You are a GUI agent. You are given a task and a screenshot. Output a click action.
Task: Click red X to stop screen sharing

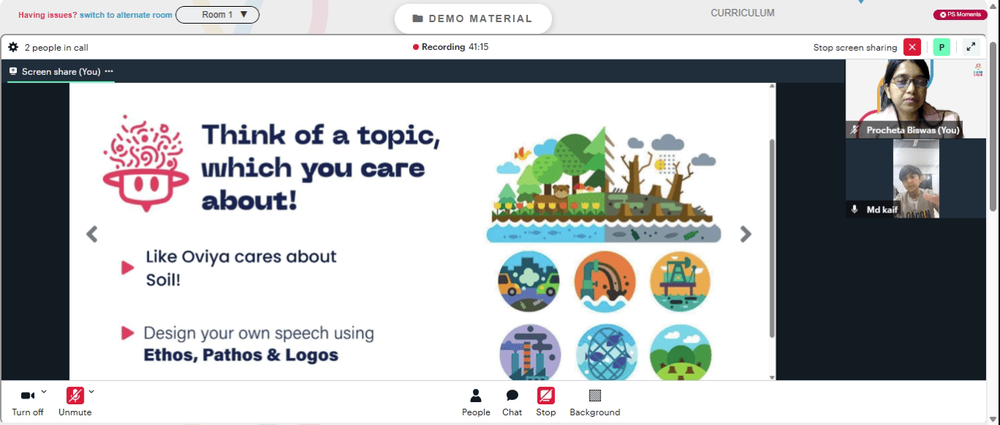pyautogui.click(x=912, y=47)
